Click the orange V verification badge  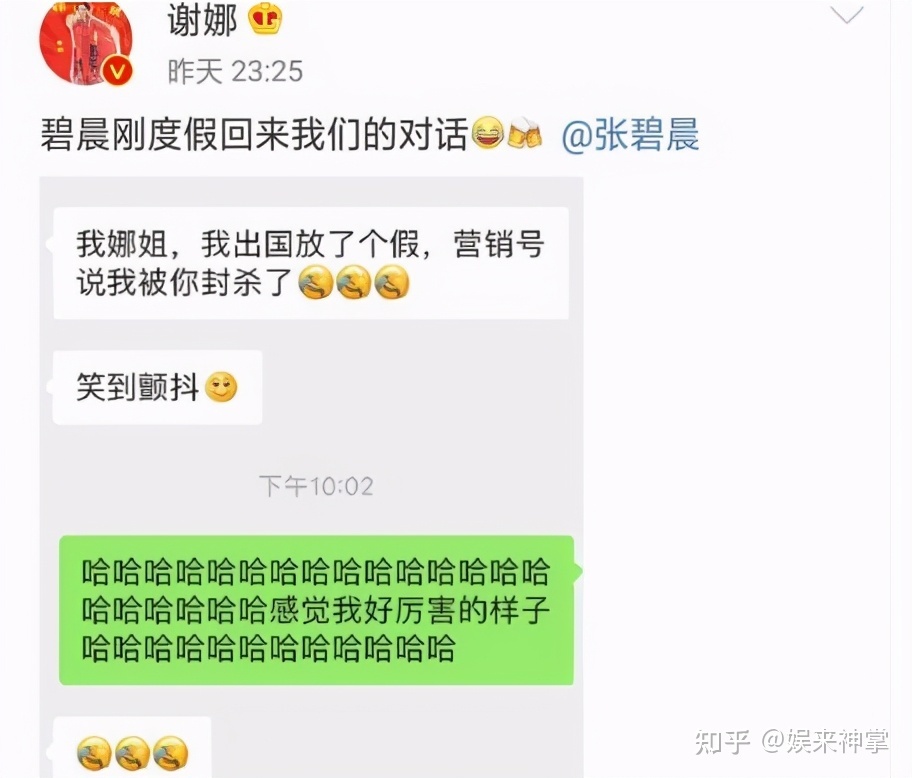pyautogui.click(x=118, y=71)
